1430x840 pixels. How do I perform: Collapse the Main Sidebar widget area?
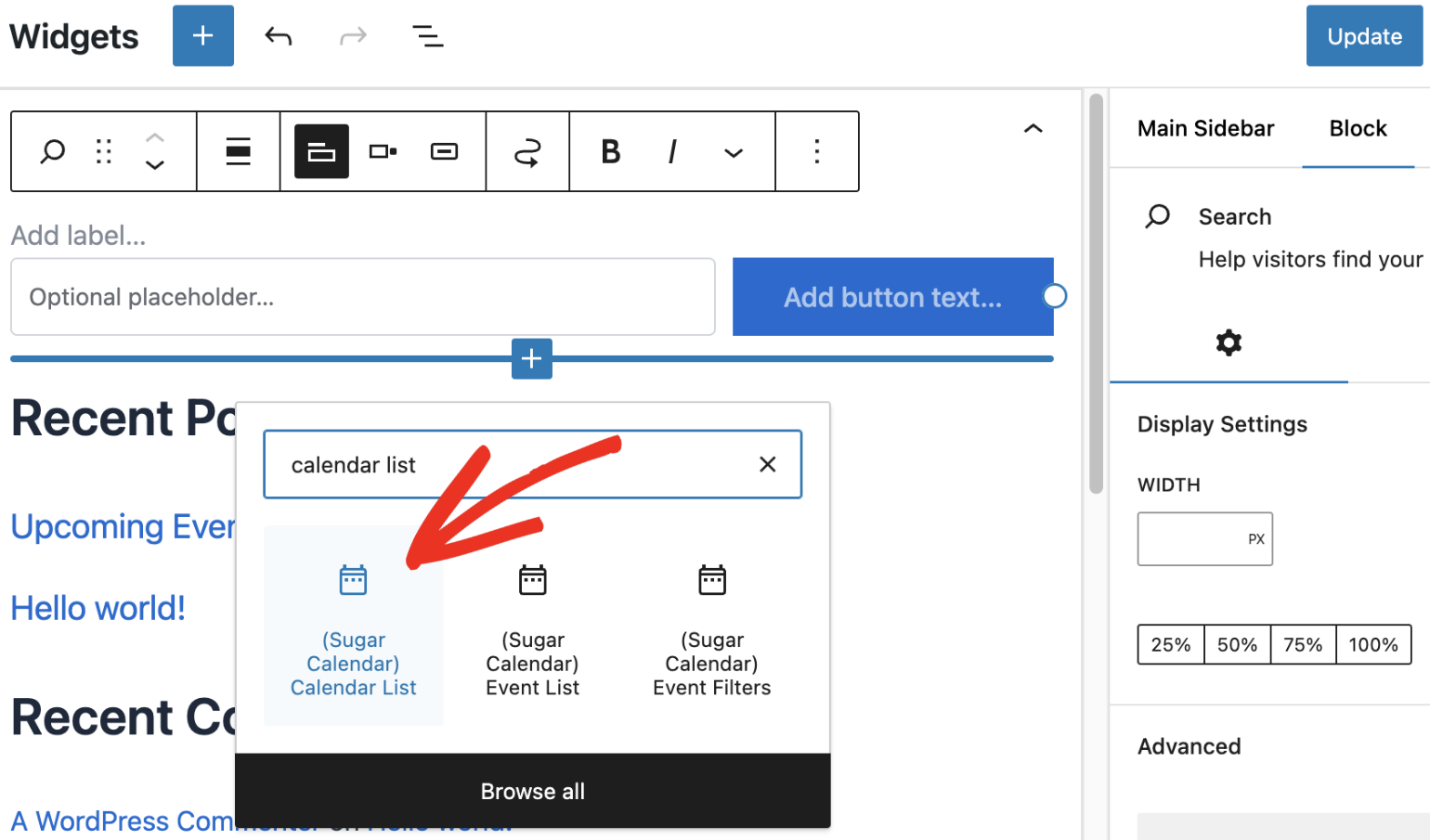pos(1033,128)
